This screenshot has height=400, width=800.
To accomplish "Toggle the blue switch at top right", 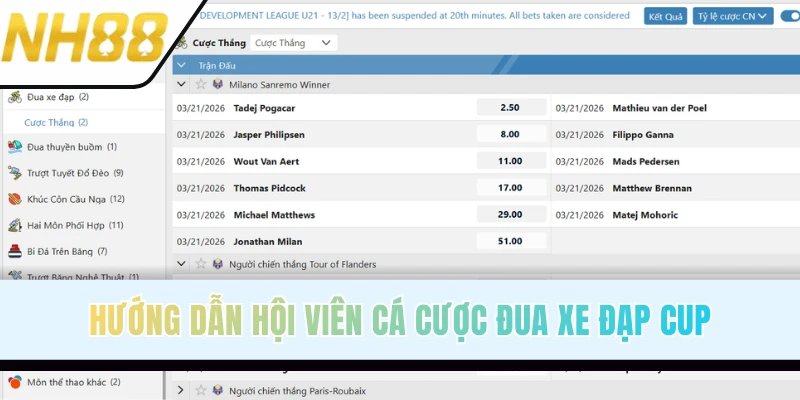I will 788,17.
